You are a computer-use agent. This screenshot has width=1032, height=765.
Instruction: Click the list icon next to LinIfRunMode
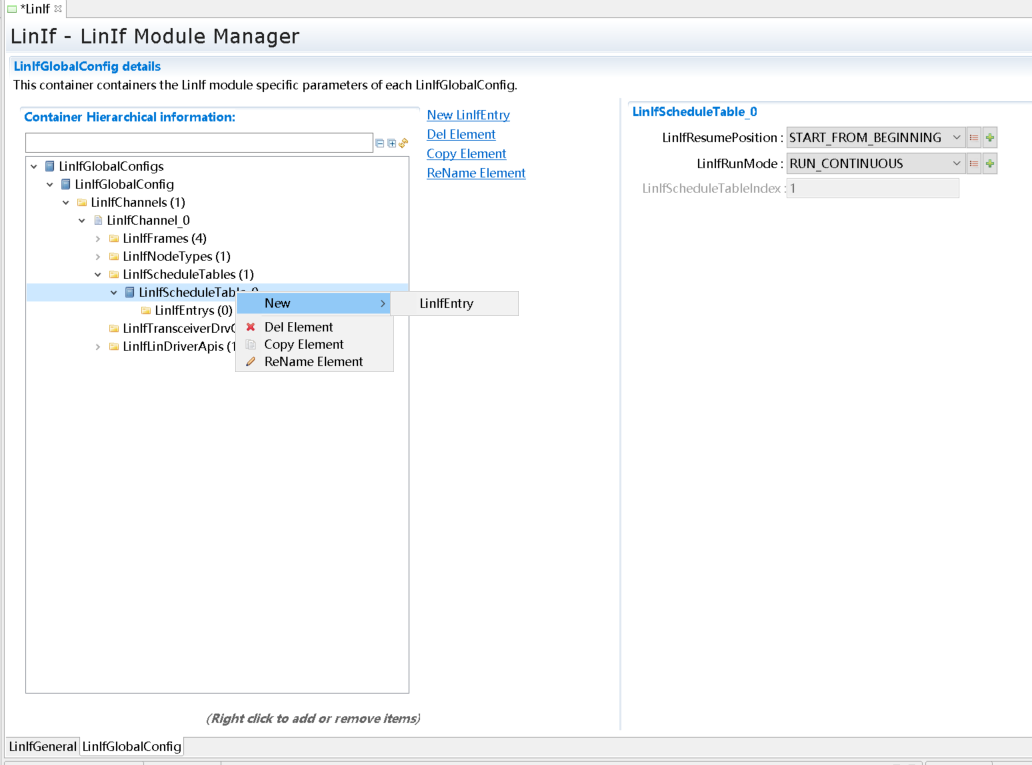tap(974, 164)
